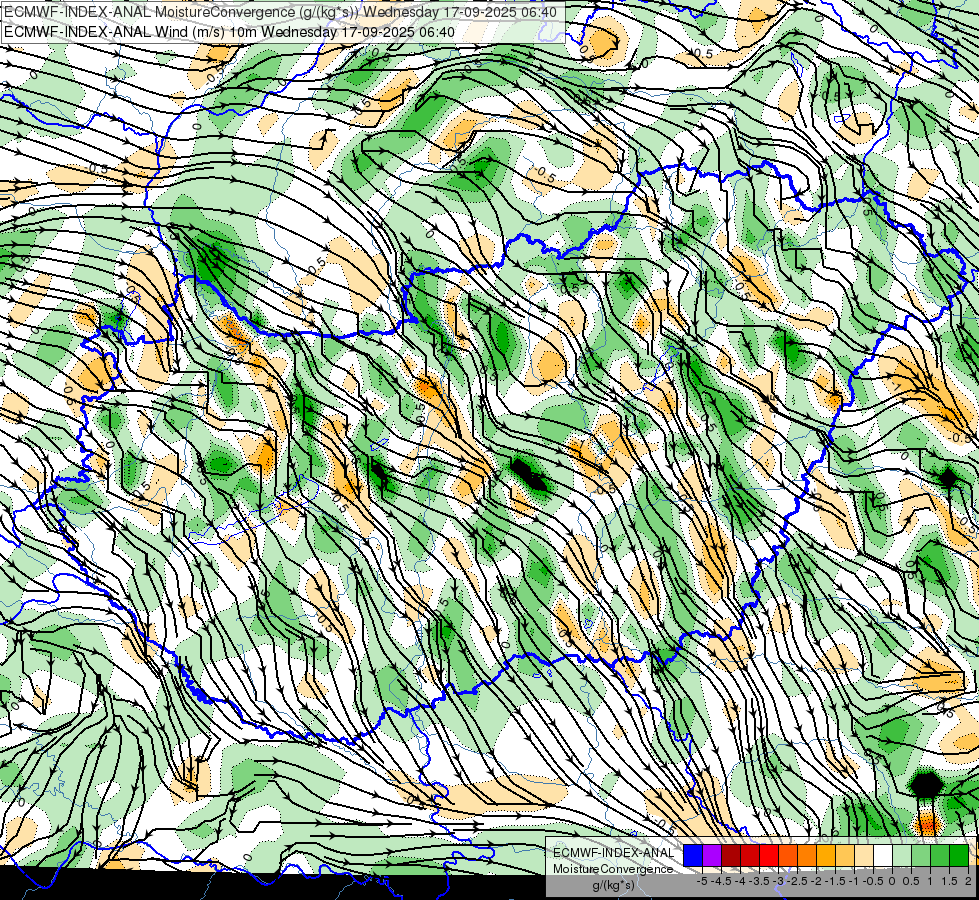Click the -2 tick label on legend

817,881
